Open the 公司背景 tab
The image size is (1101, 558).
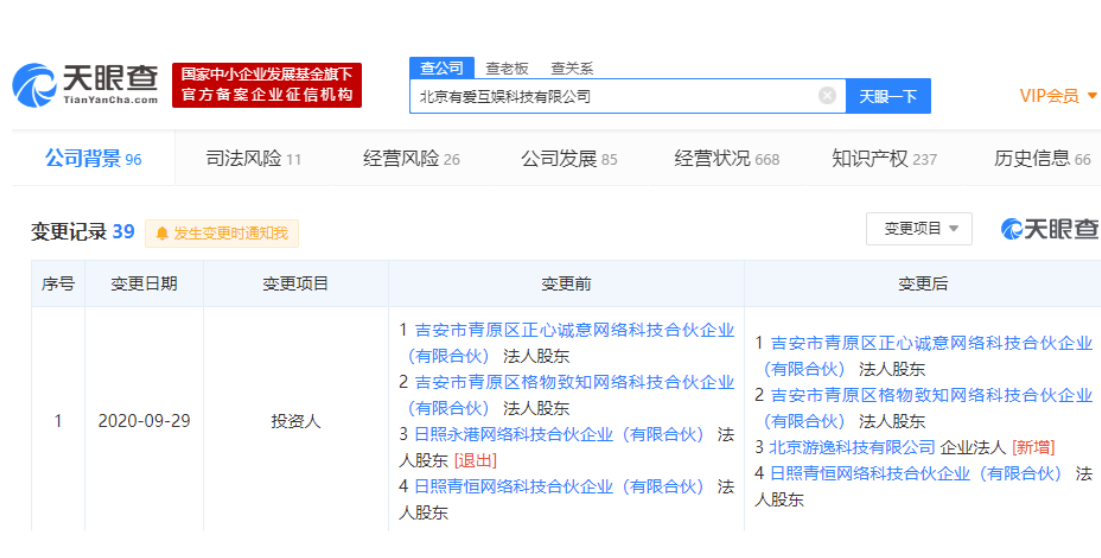[93, 159]
